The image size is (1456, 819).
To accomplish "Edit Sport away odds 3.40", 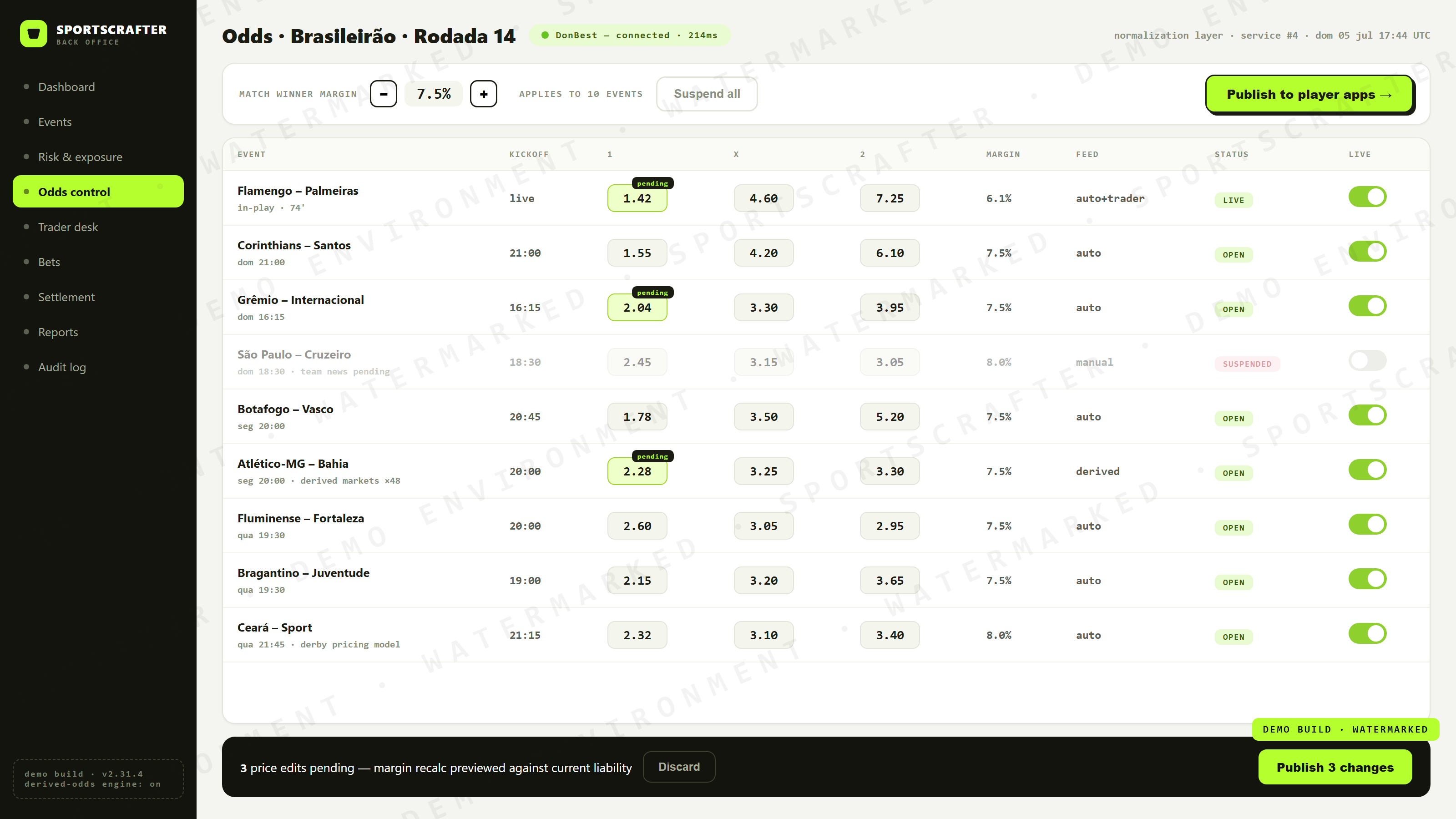I will [x=890, y=635].
